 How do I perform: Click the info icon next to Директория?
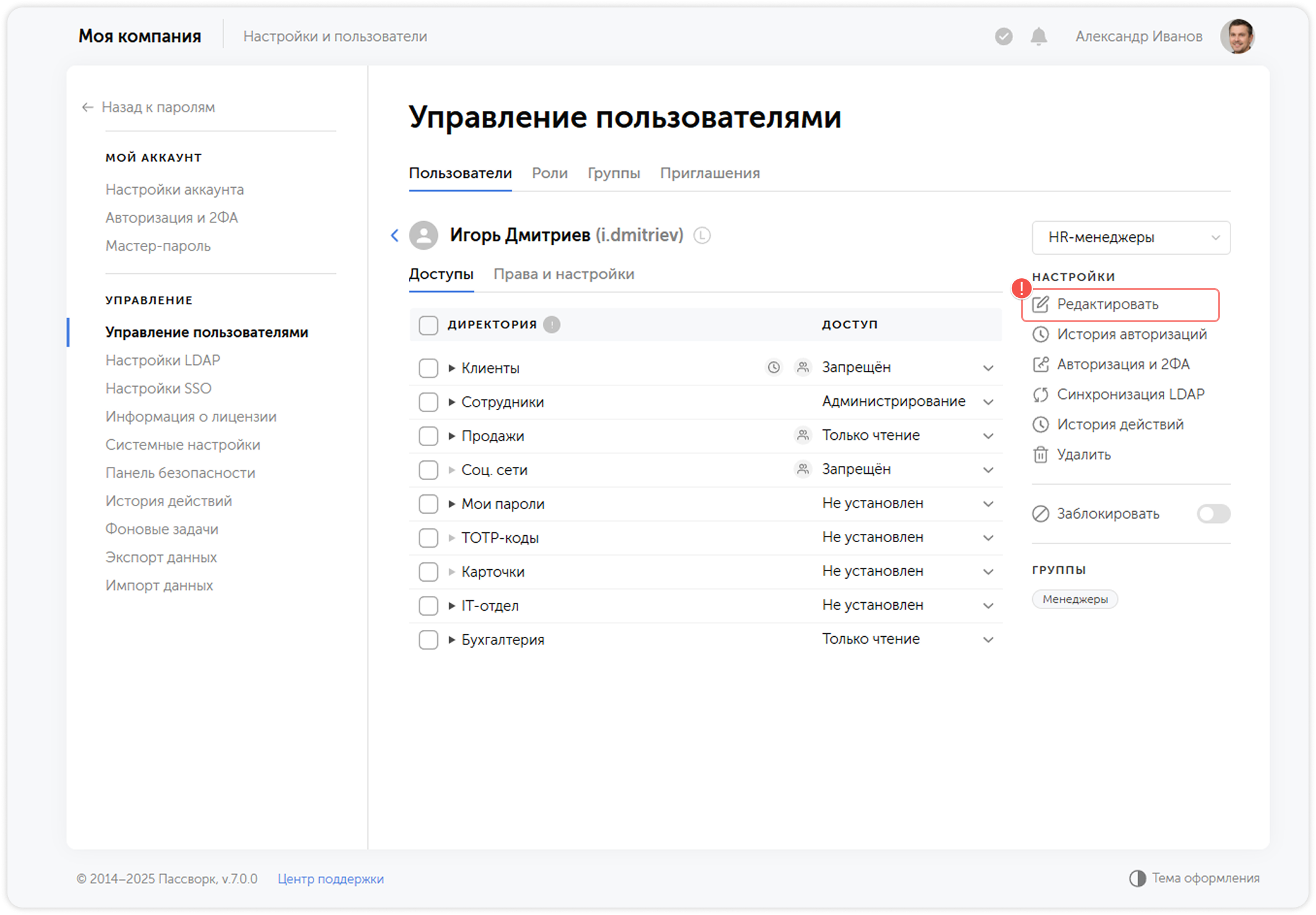pyautogui.click(x=551, y=325)
